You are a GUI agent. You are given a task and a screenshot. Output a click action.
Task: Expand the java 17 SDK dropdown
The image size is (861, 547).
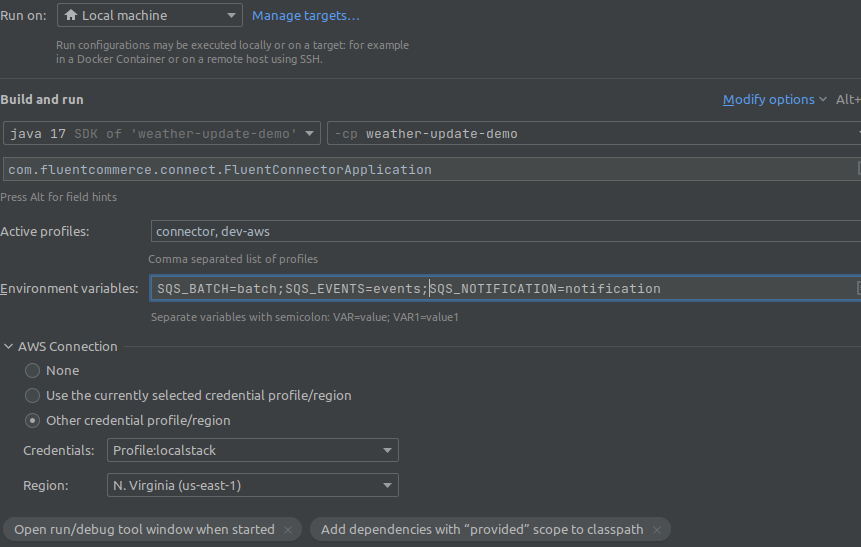pyautogui.click(x=162, y=134)
